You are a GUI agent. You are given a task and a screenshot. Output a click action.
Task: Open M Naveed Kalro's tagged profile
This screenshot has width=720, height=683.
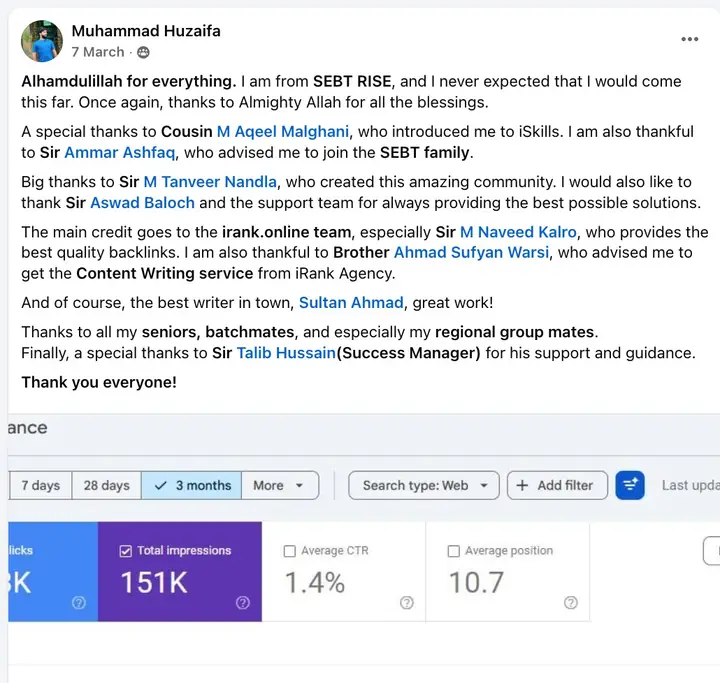point(518,232)
